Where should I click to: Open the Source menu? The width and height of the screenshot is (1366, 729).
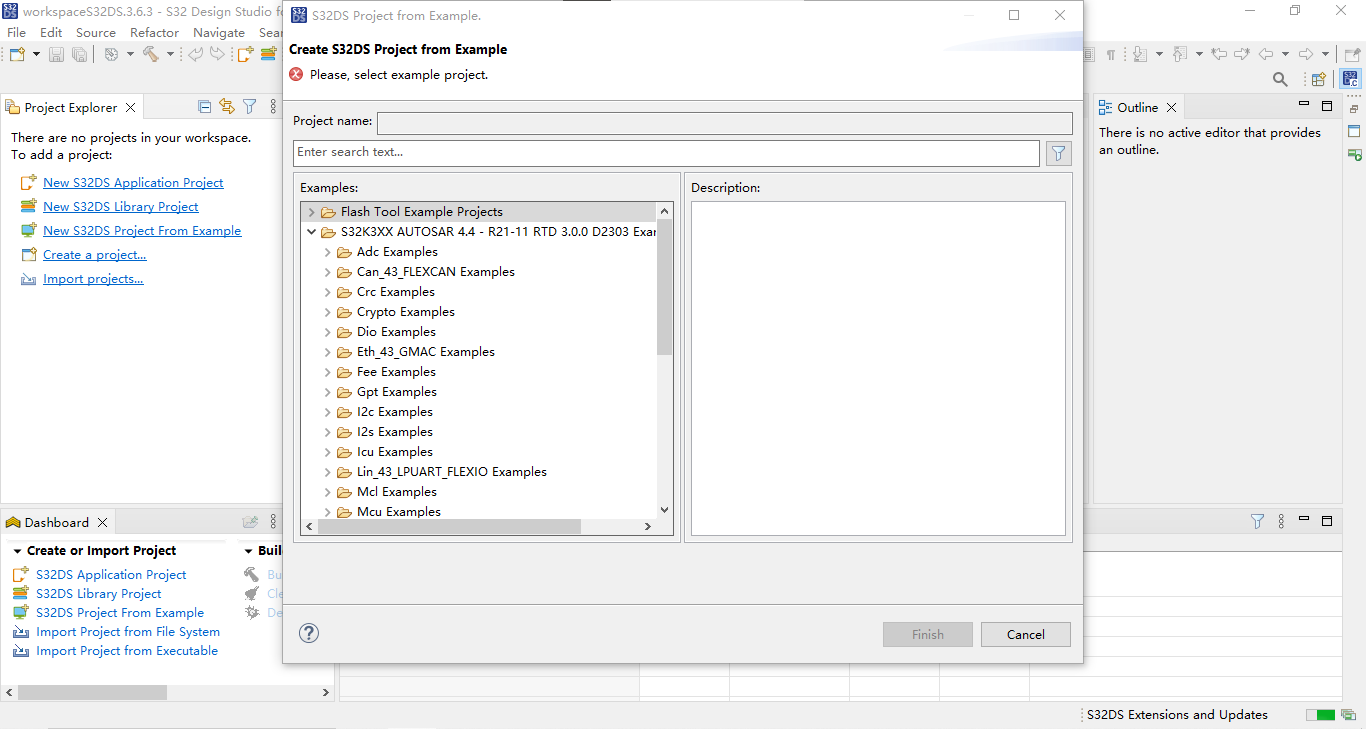pyautogui.click(x=96, y=32)
